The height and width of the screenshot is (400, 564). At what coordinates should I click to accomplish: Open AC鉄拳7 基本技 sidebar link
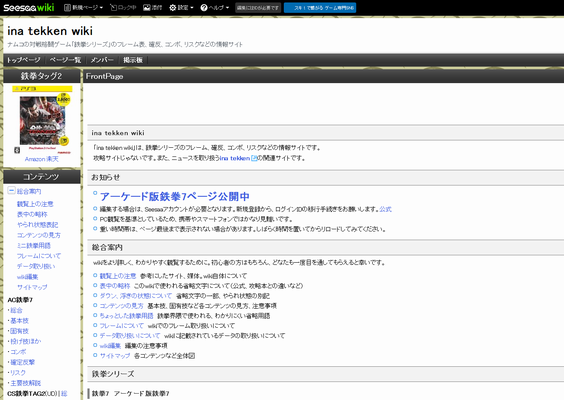[x=19, y=321]
